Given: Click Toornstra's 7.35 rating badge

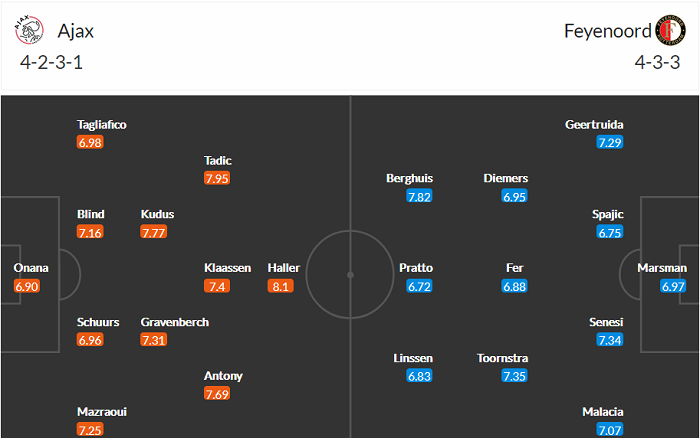Looking at the screenshot, I should tap(514, 375).
